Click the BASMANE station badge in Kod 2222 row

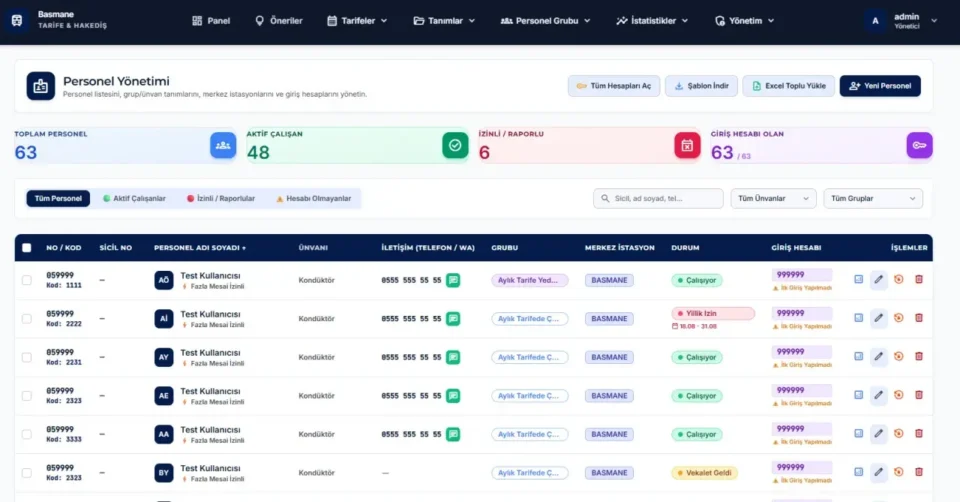point(609,319)
